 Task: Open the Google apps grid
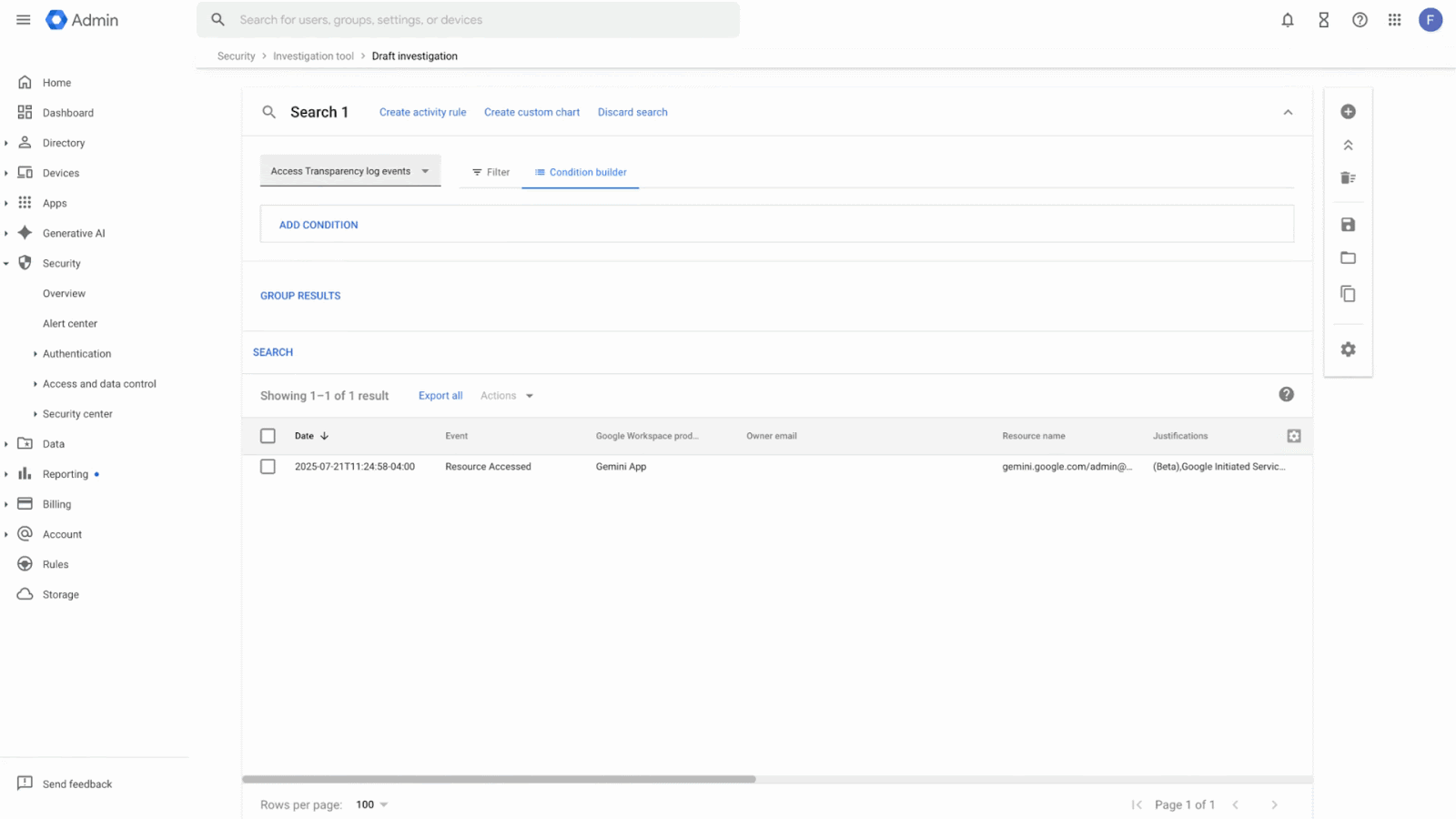[x=1394, y=20]
